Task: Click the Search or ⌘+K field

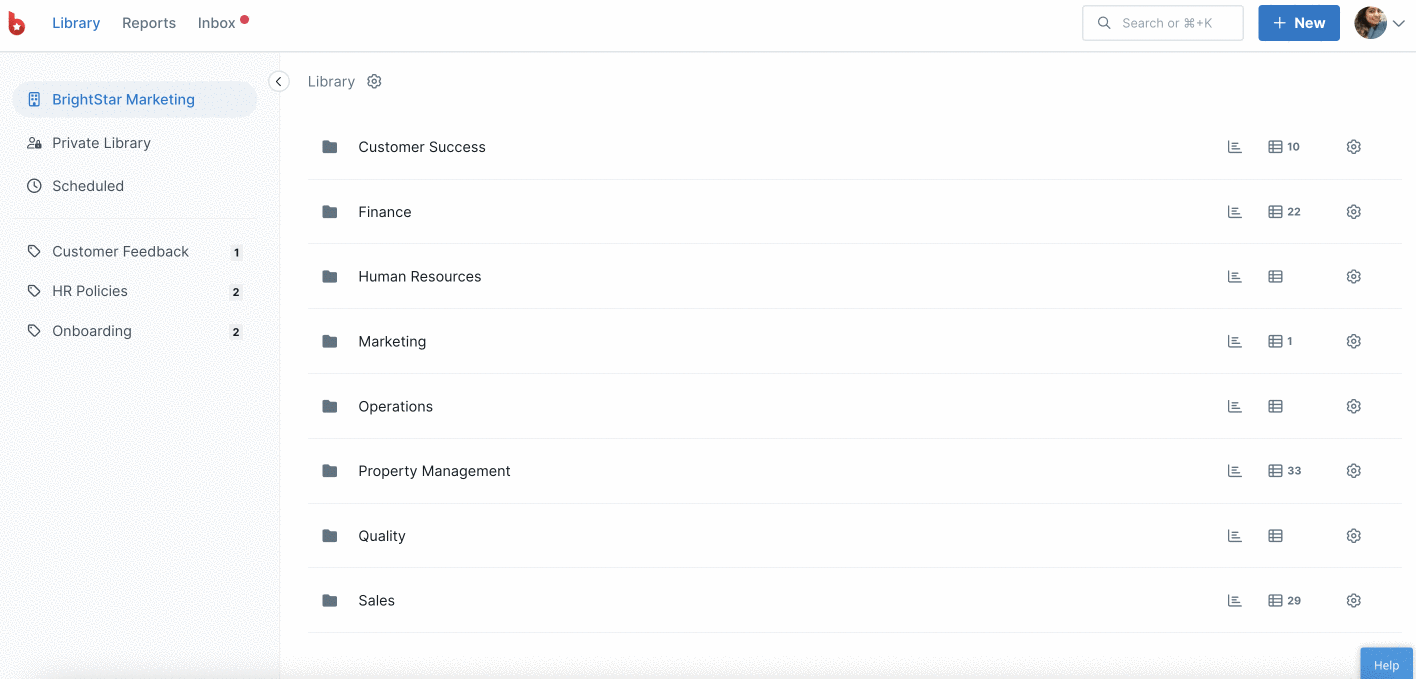Action: pos(1162,23)
